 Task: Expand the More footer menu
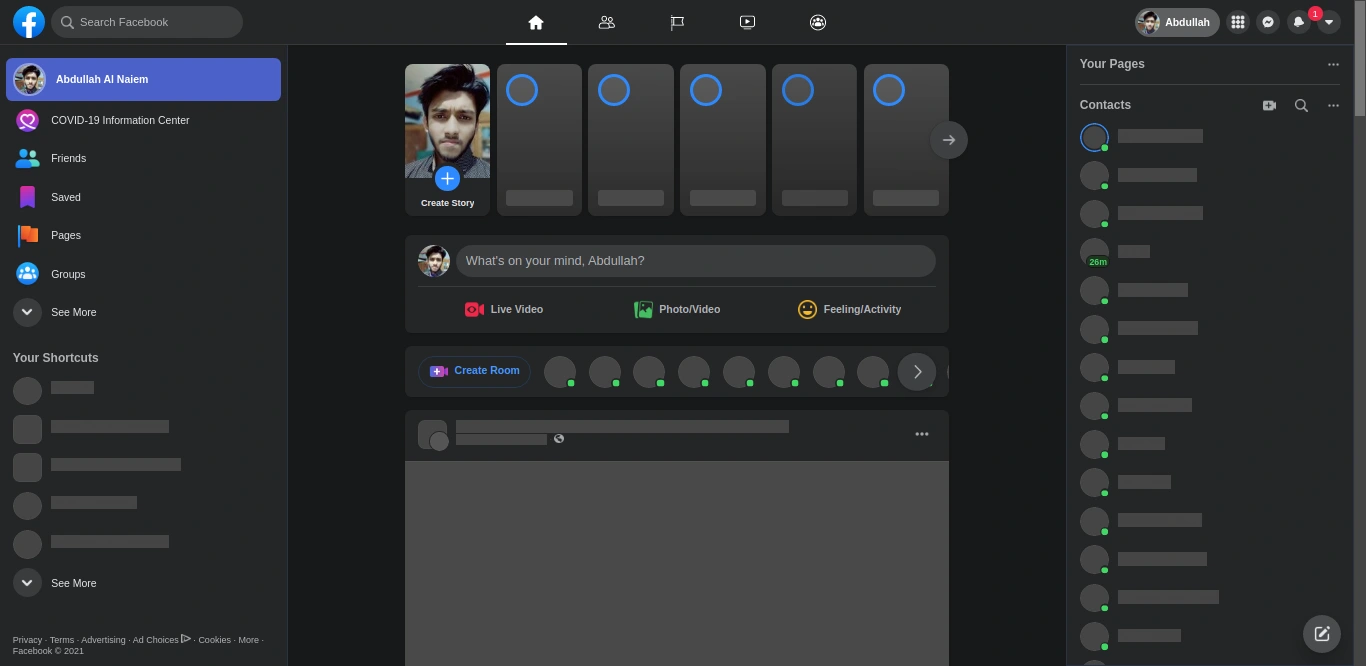[x=249, y=640]
